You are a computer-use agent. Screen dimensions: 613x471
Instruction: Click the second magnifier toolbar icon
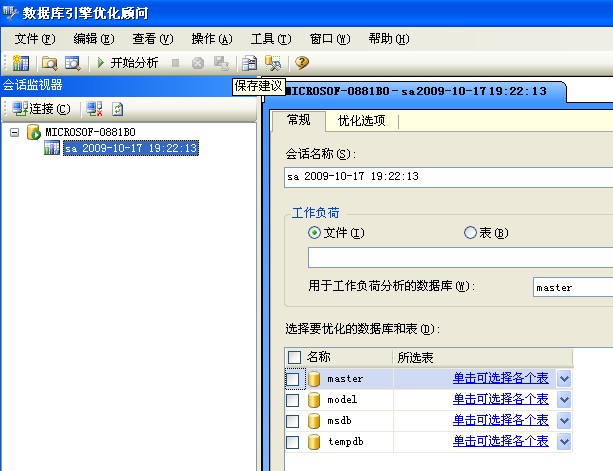click(x=73, y=63)
